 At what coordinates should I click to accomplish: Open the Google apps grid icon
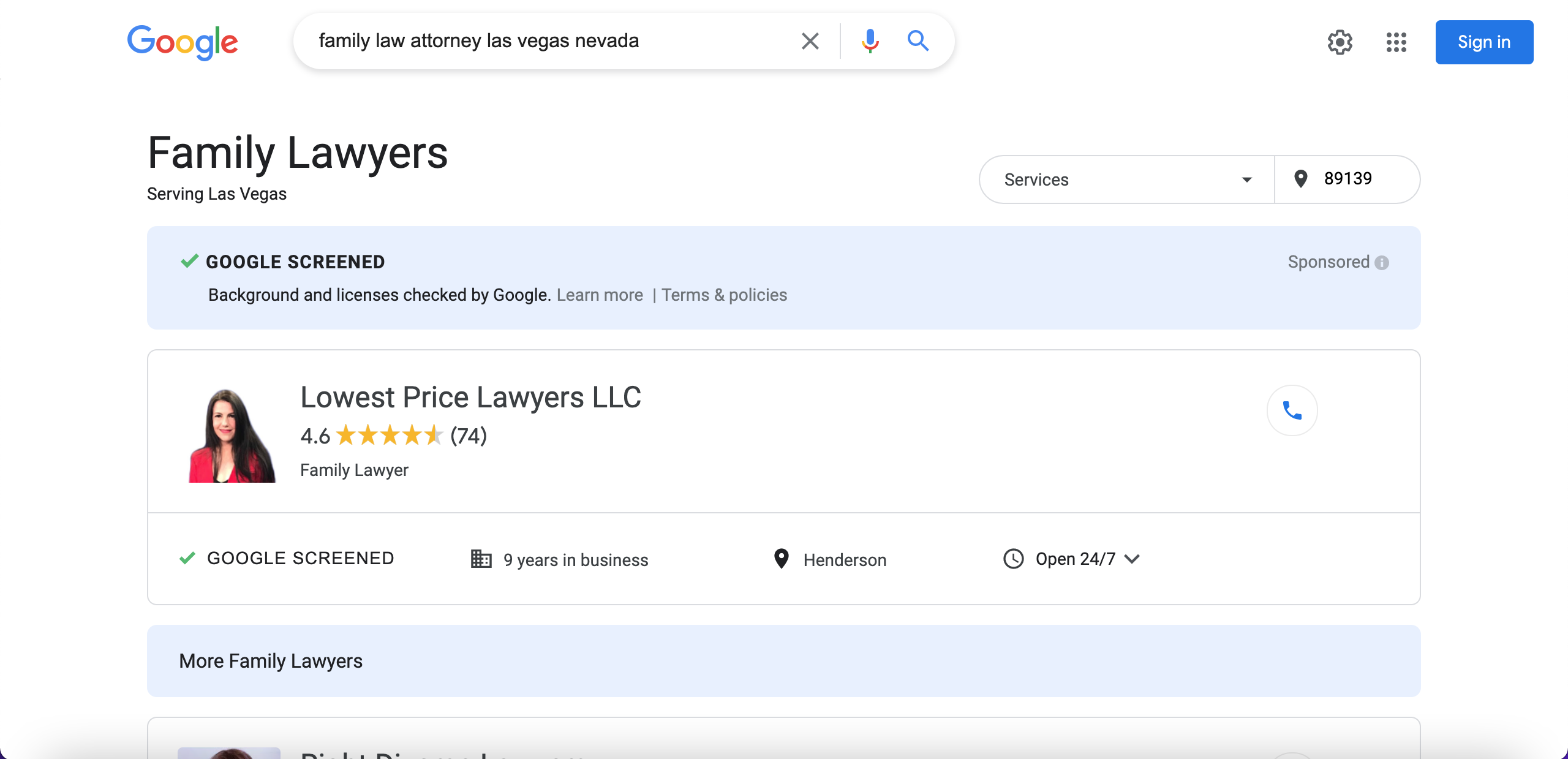tap(1396, 42)
